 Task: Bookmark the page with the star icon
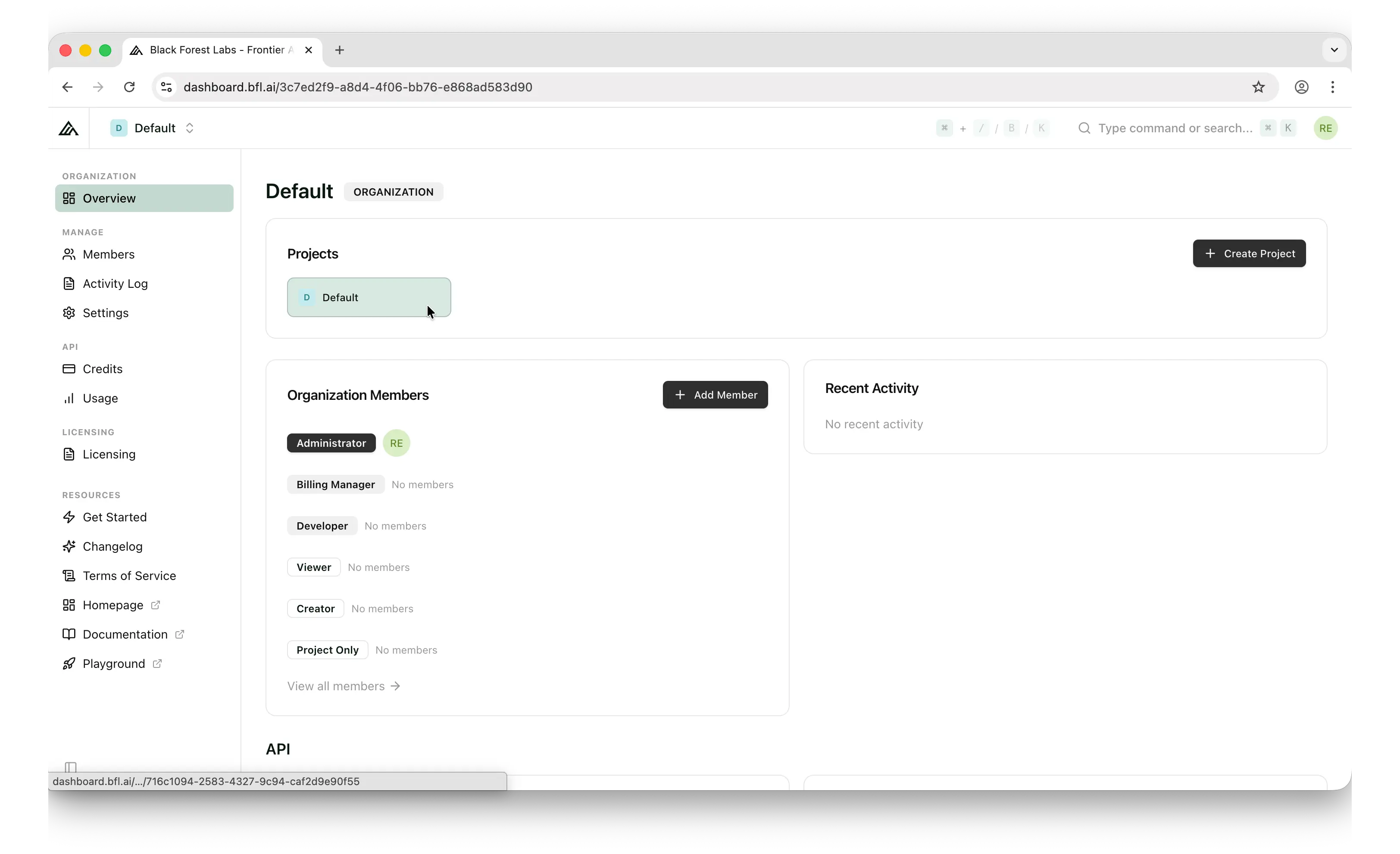[x=1258, y=87]
